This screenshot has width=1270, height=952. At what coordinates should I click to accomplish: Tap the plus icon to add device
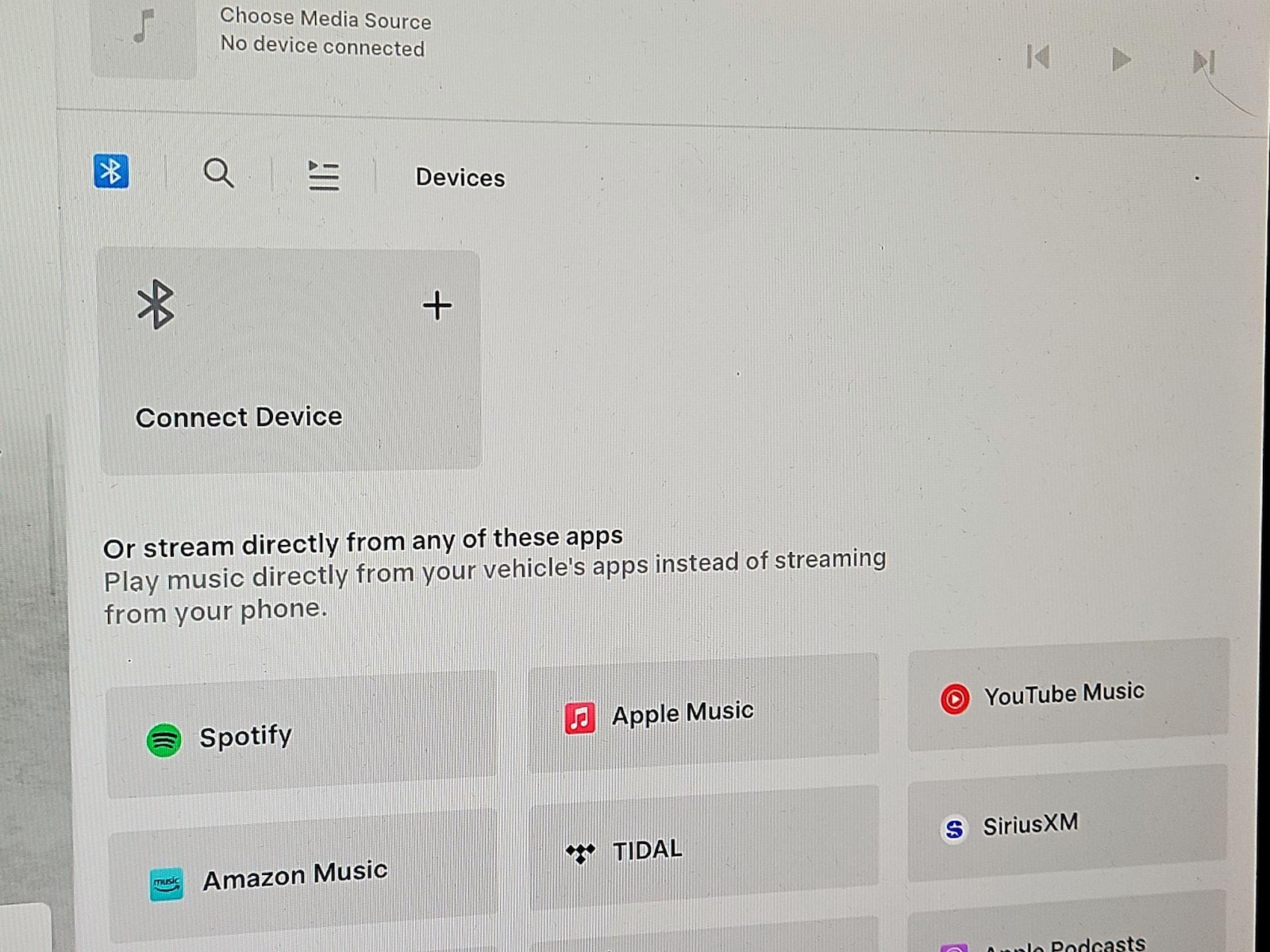pos(437,305)
